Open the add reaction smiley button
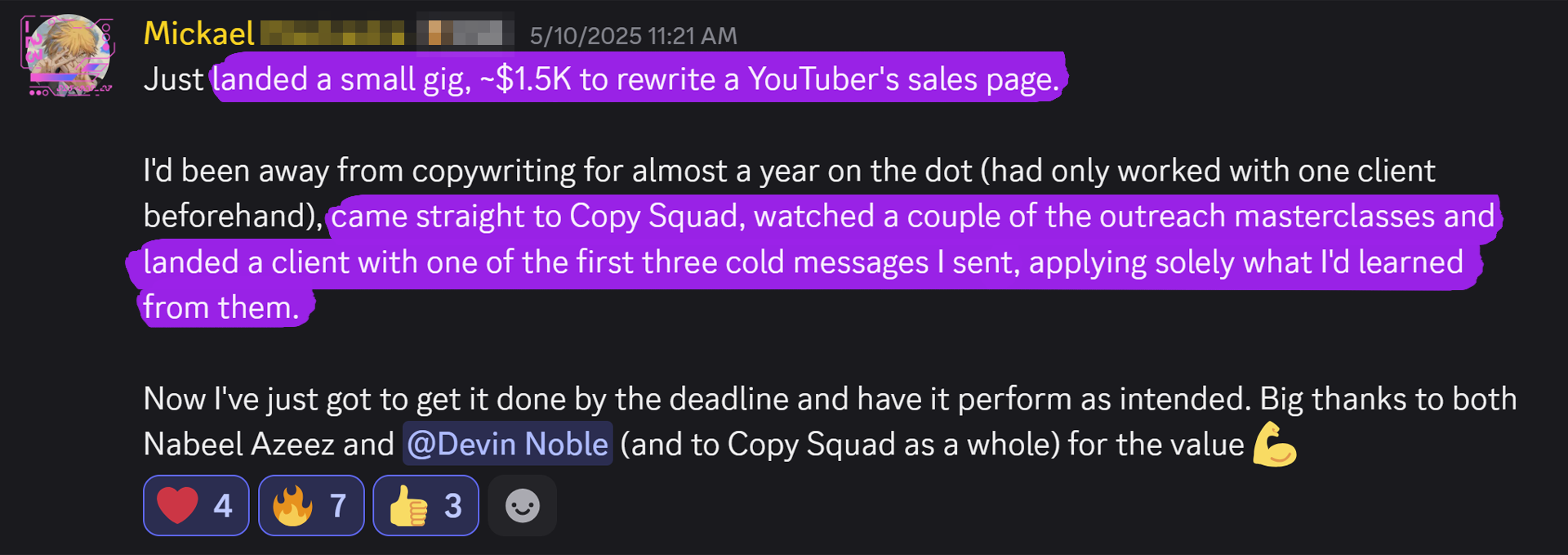1568x555 pixels. tap(523, 505)
